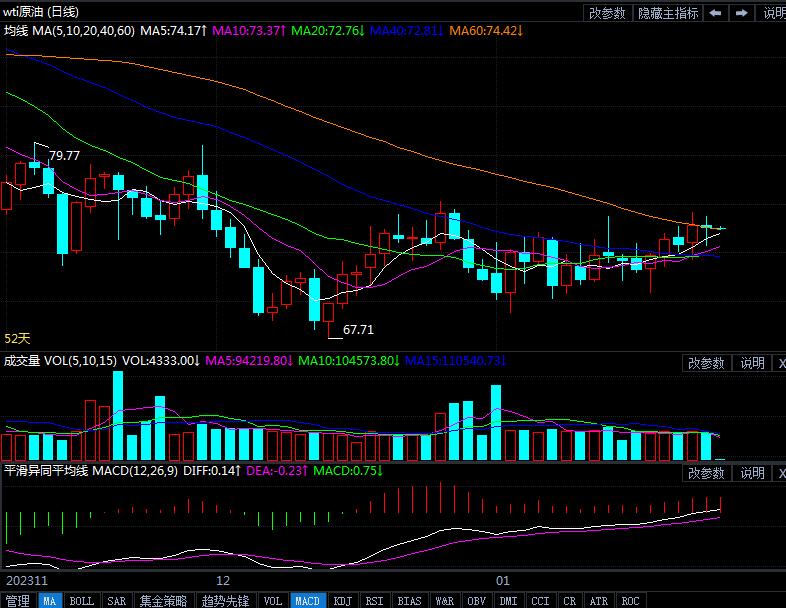Switch to the OBV indicator tab
Screen dimensions: 786x608
click(477, 601)
